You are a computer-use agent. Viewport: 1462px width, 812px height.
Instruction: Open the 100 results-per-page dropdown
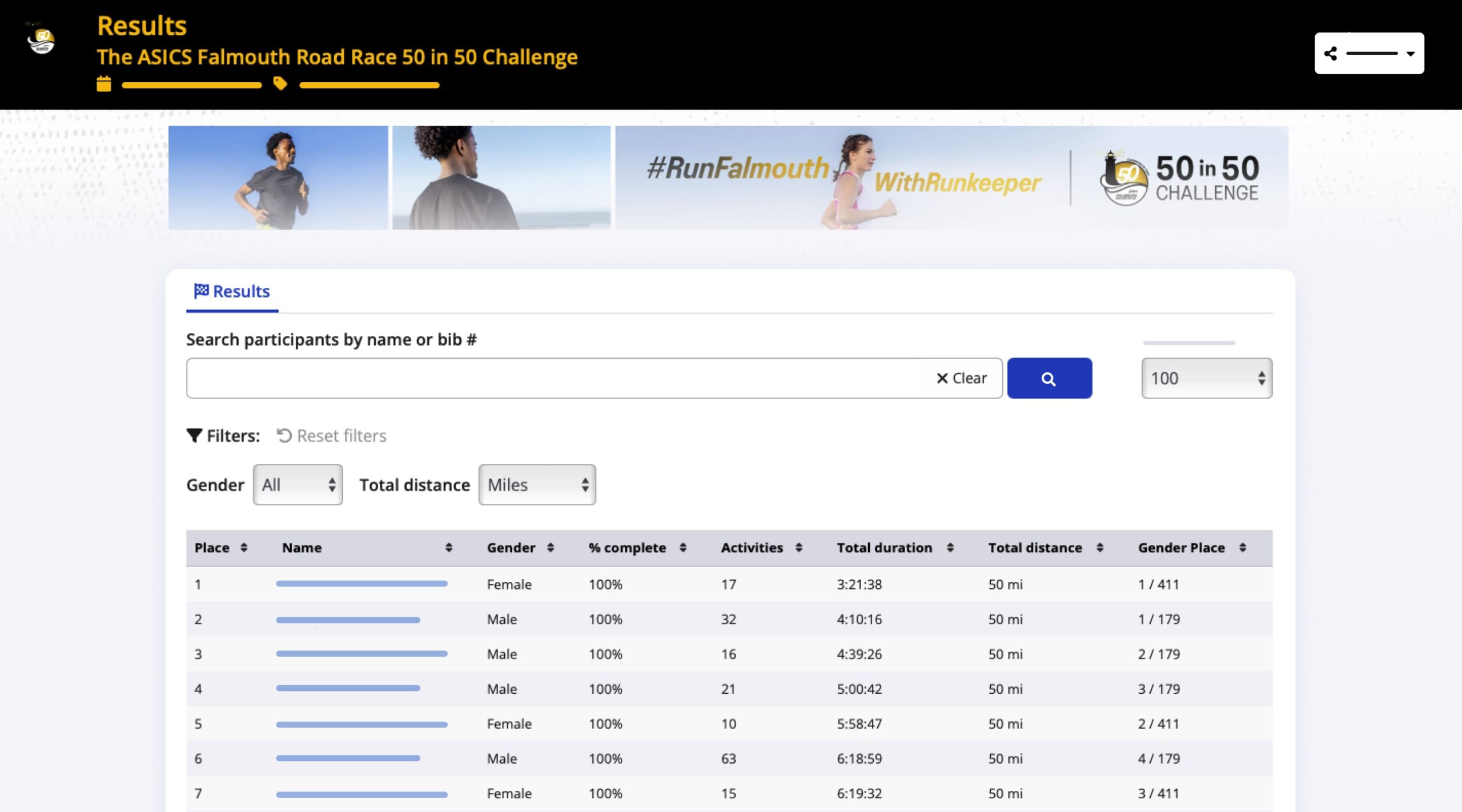(x=1206, y=379)
